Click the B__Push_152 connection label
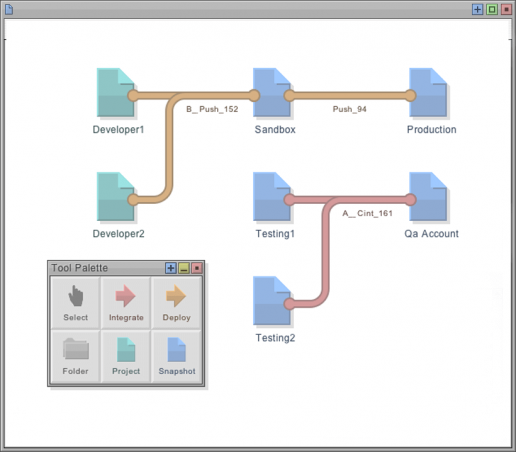 (x=212, y=109)
